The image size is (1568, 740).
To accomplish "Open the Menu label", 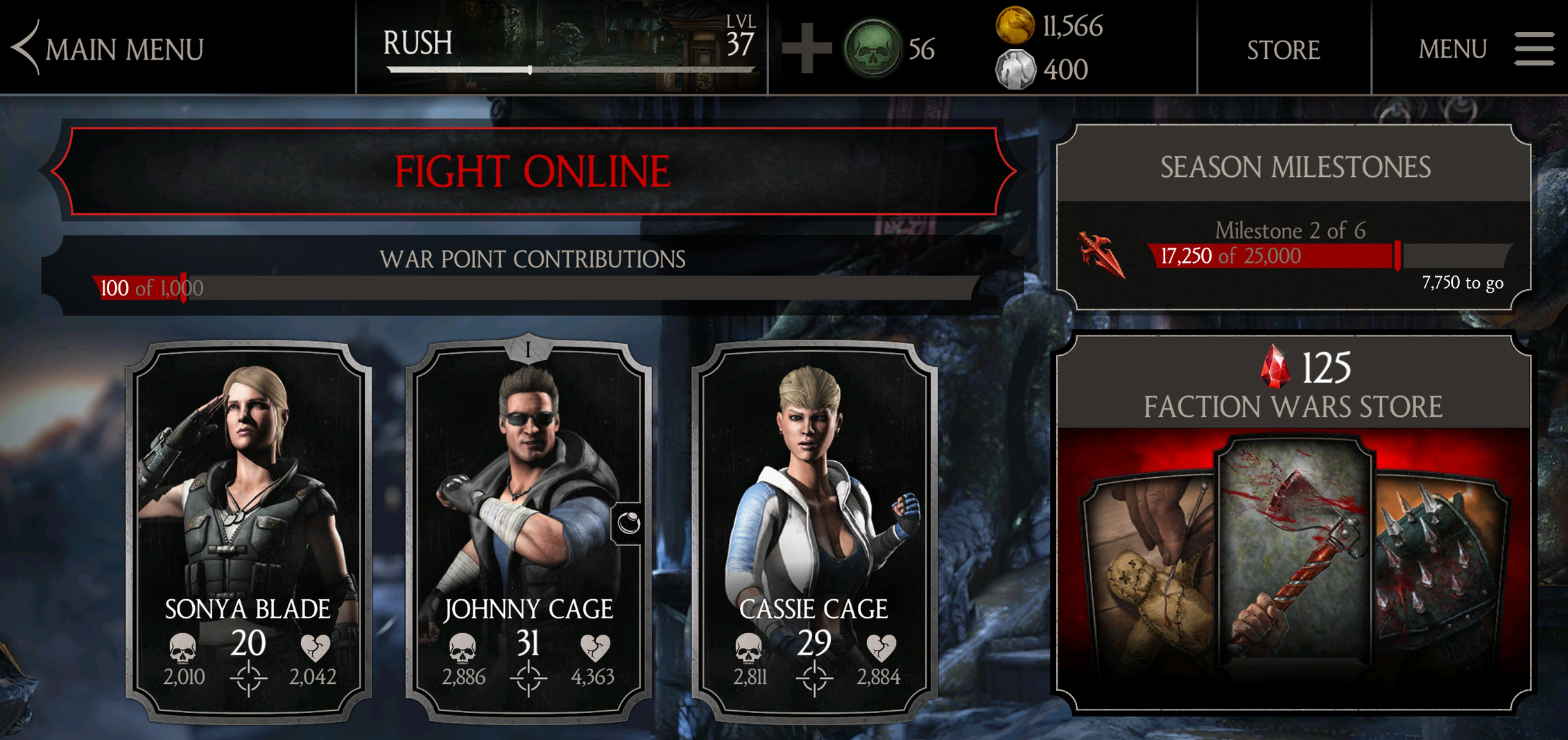I will 1453,49.
